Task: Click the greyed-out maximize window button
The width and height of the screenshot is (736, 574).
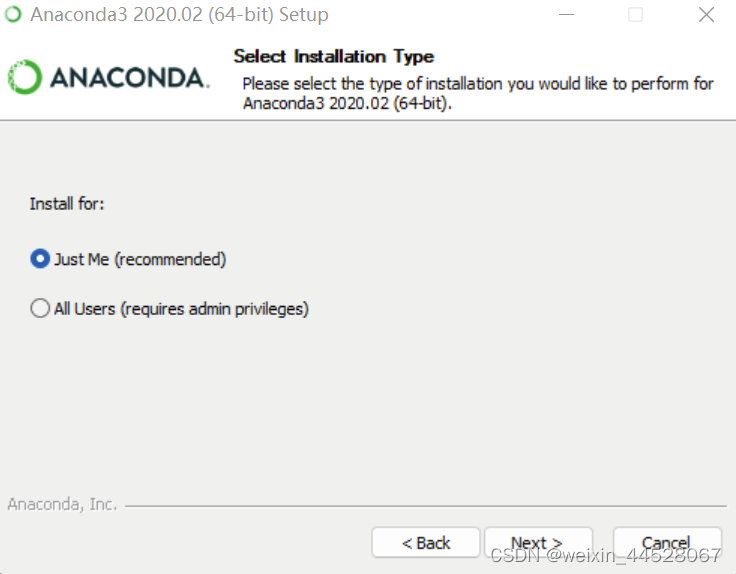Action: pos(636,15)
